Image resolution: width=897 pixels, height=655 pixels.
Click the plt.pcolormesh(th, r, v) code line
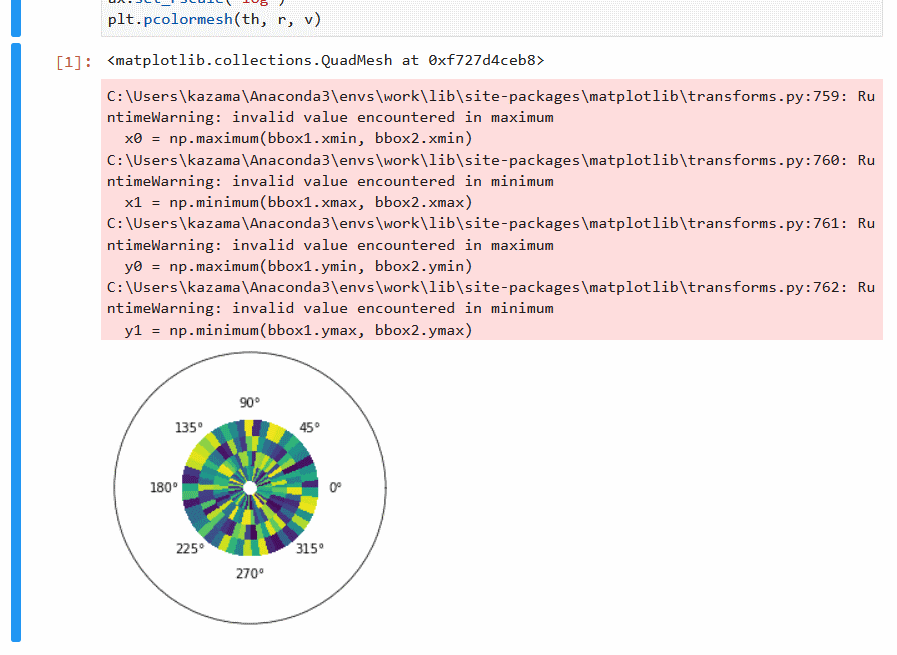[214, 19]
